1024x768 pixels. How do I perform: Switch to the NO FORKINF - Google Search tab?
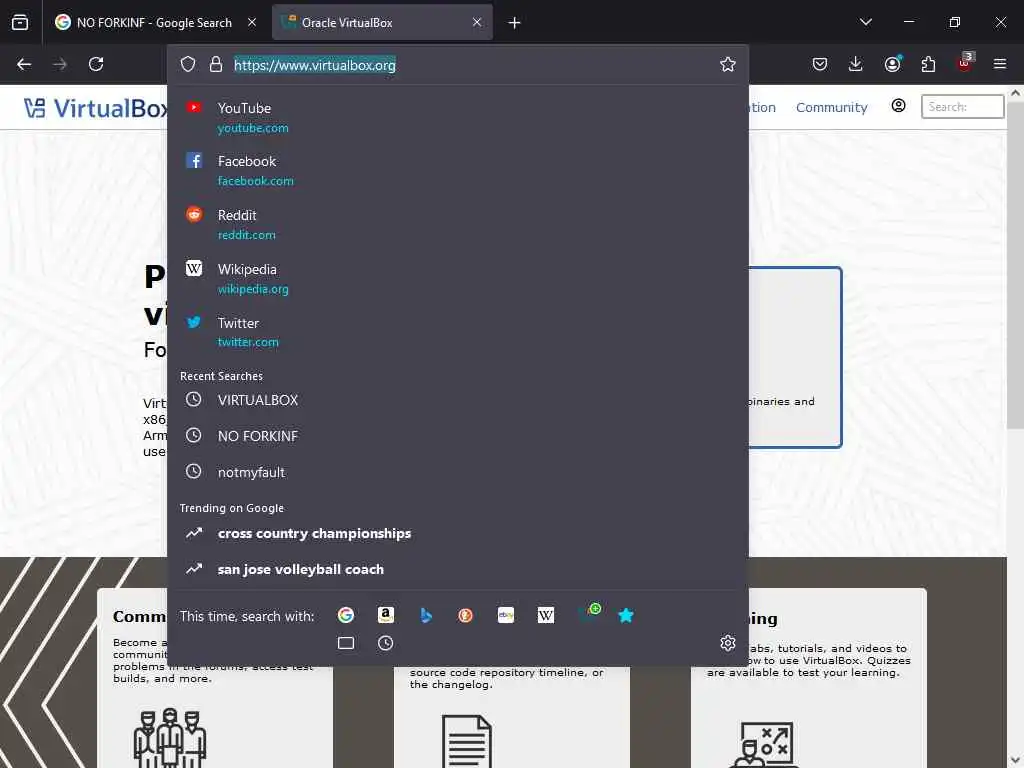[155, 22]
